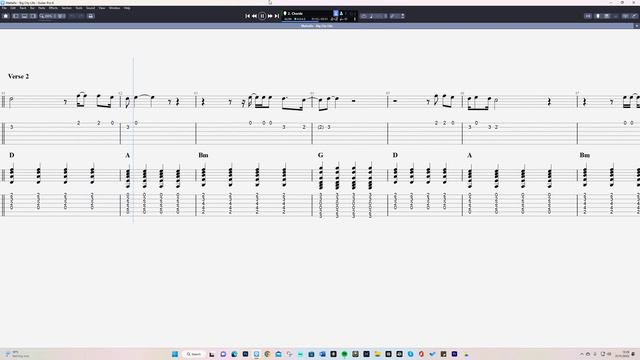640x360 pixels.
Task: Close the document tab with the X
Action: [x=636, y=26]
